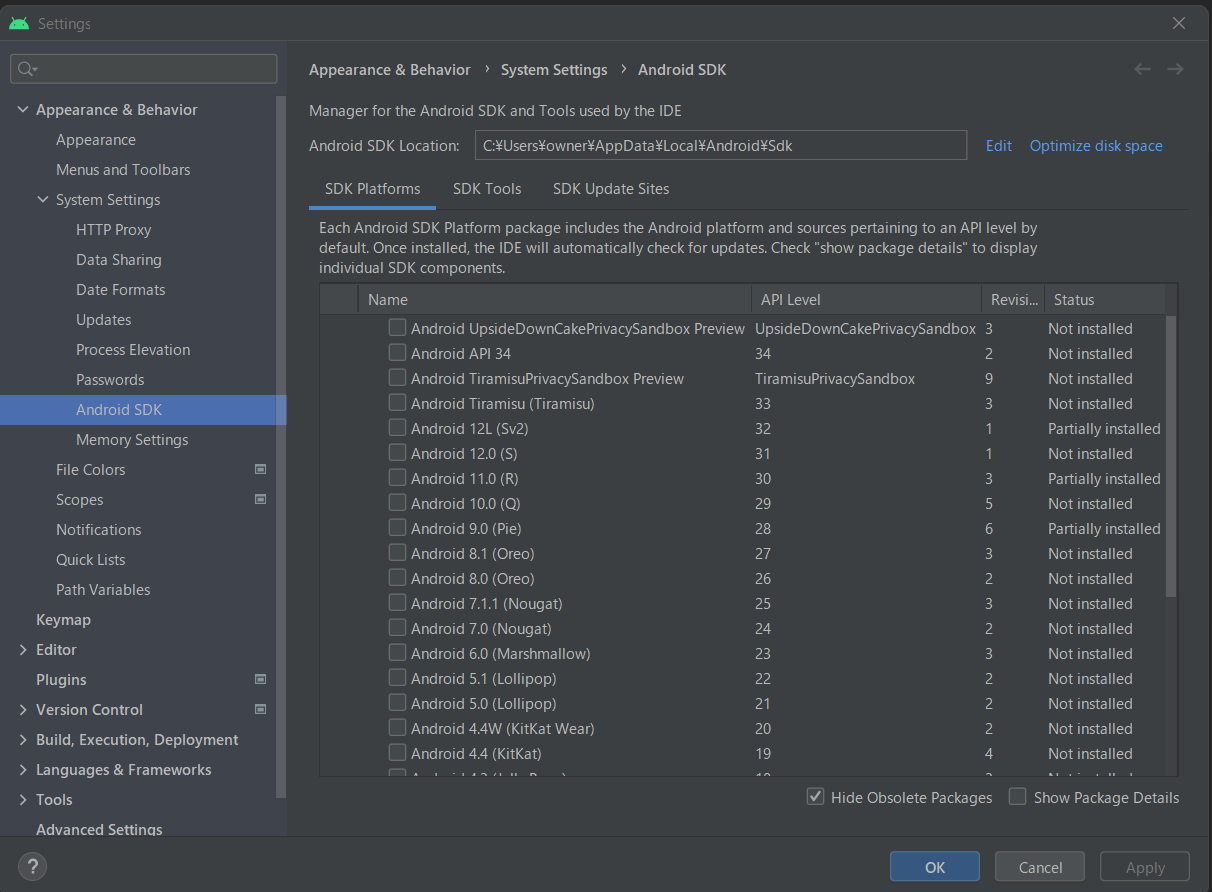Collapse the System Settings subtree

coord(43,199)
